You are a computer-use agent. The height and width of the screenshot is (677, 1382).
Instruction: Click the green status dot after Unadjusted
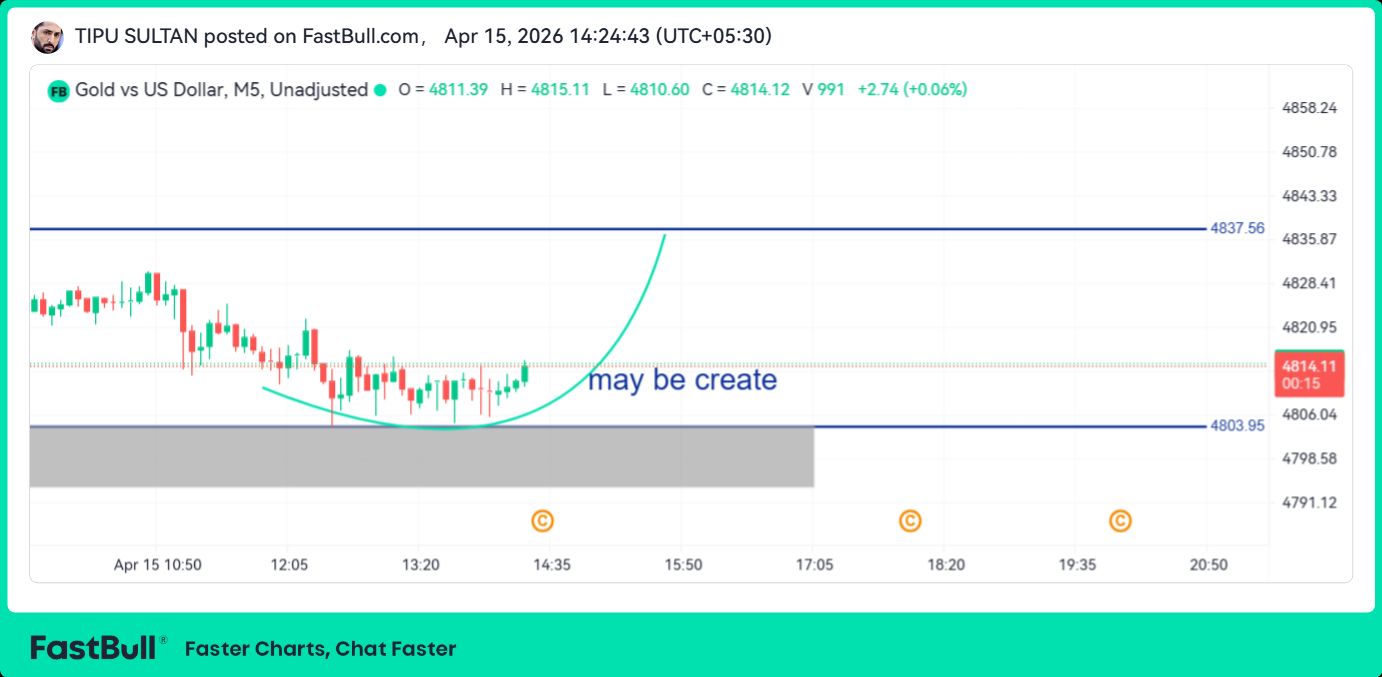[x=380, y=90]
